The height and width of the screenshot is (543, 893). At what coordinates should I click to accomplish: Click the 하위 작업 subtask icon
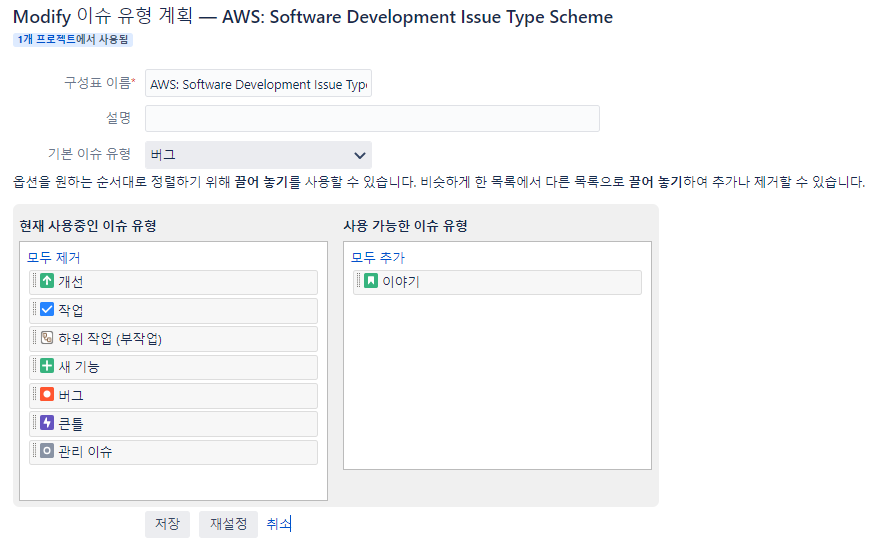tap(47, 337)
